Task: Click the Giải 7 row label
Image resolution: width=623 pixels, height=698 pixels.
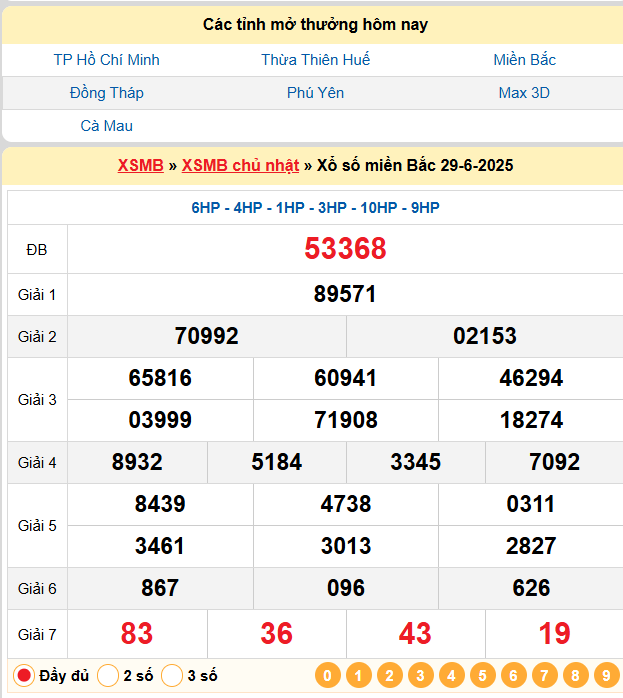Action: coord(37,634)
